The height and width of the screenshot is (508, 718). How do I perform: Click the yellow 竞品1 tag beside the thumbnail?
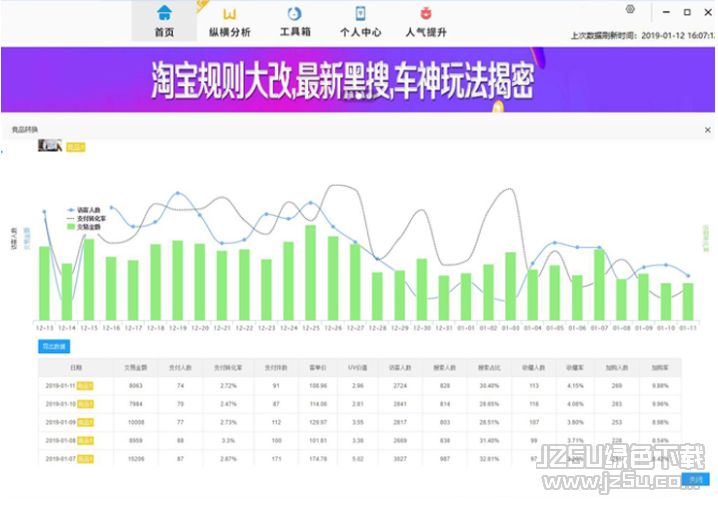(x=76, y=147)
